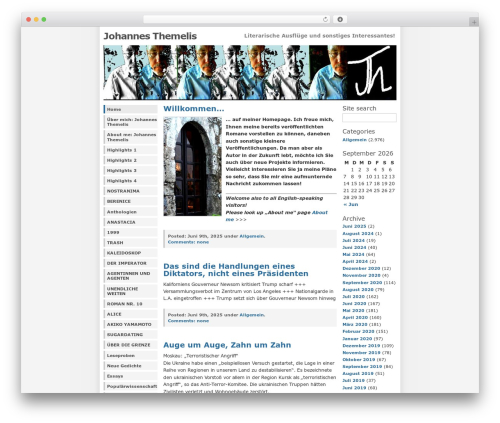Open the SUGARDATING page
The image size is (500, 423).
pos(131,335)
